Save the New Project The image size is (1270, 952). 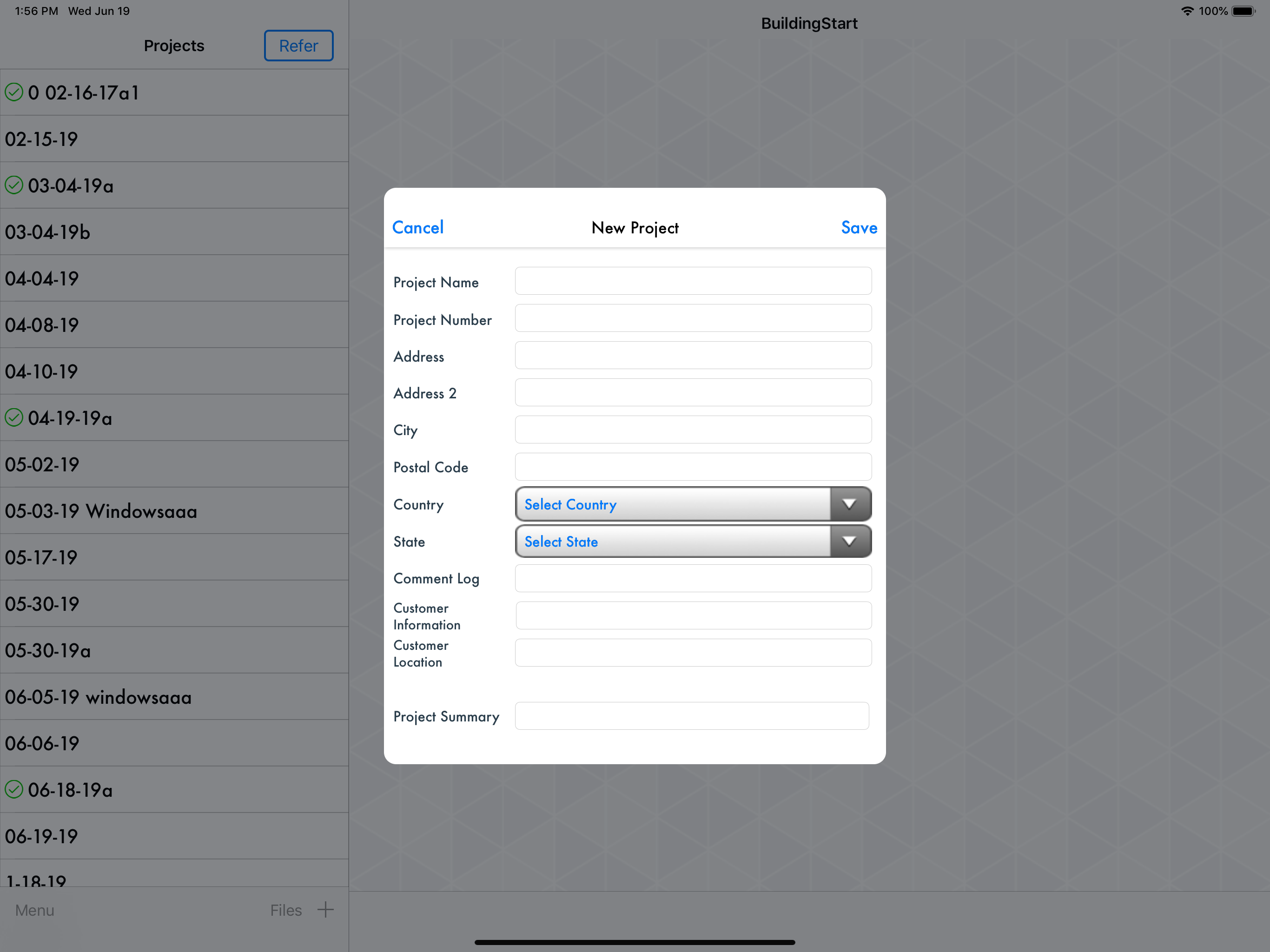tap(859, 227)
